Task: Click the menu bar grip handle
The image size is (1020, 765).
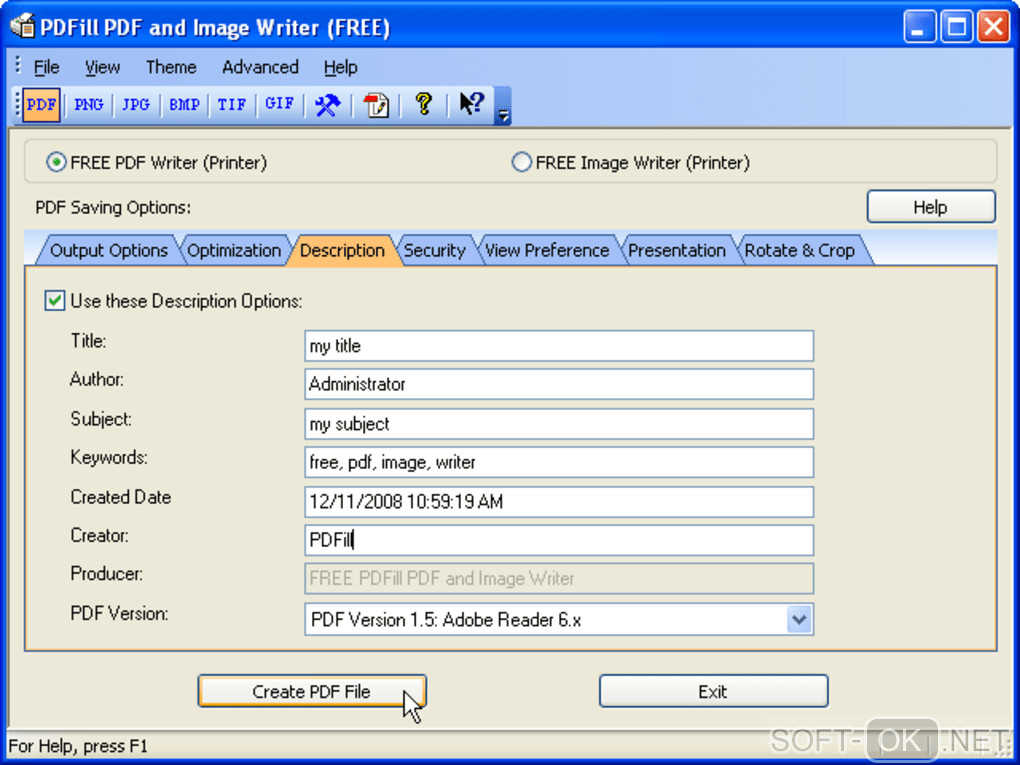Action: tap(18, 65)
